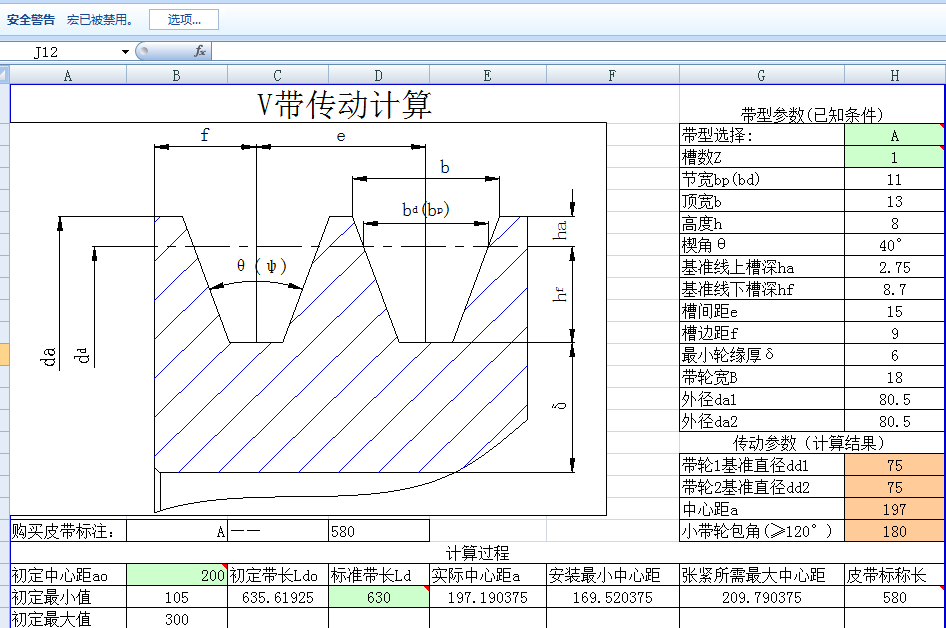Image resolution: width=946 pixels, height=628 pixels.
Task: Open the Name Box dropdown arrow
Action: coord(125,52)
